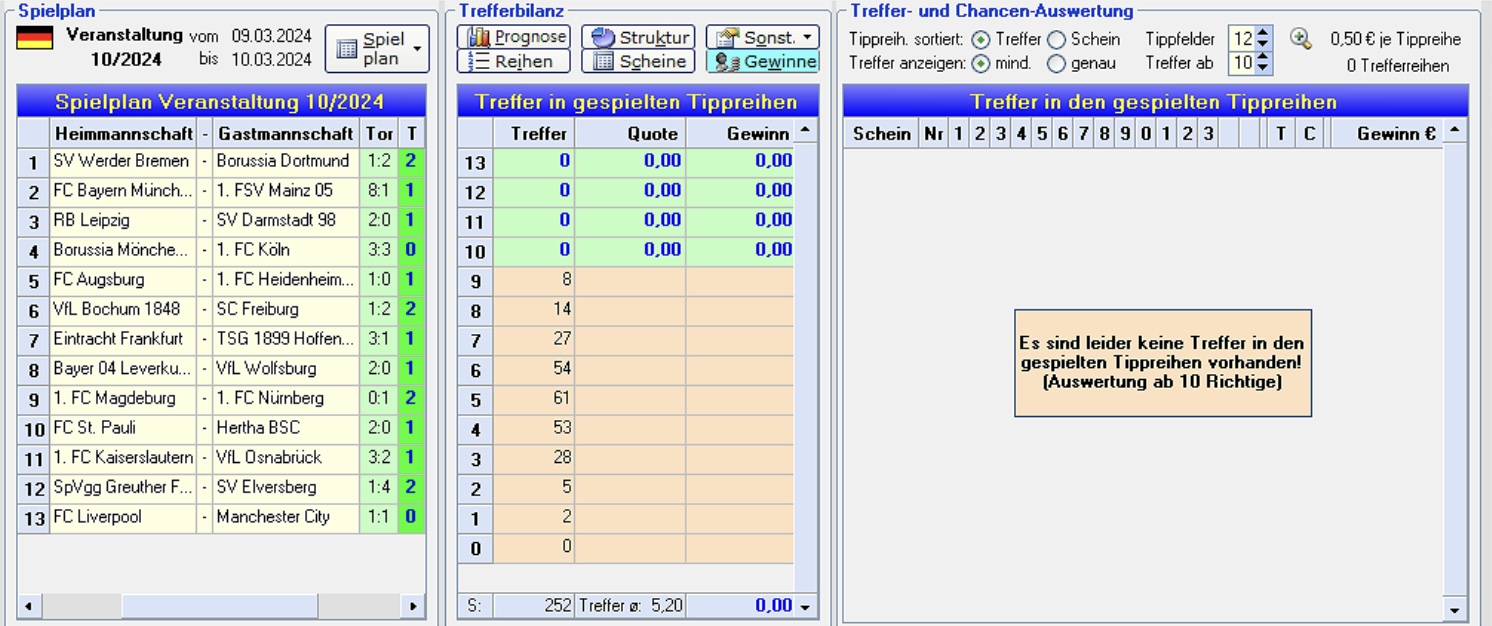Select the 'Hertha BSC' cell
1492x626 pixels.
(x=286, y=428)
